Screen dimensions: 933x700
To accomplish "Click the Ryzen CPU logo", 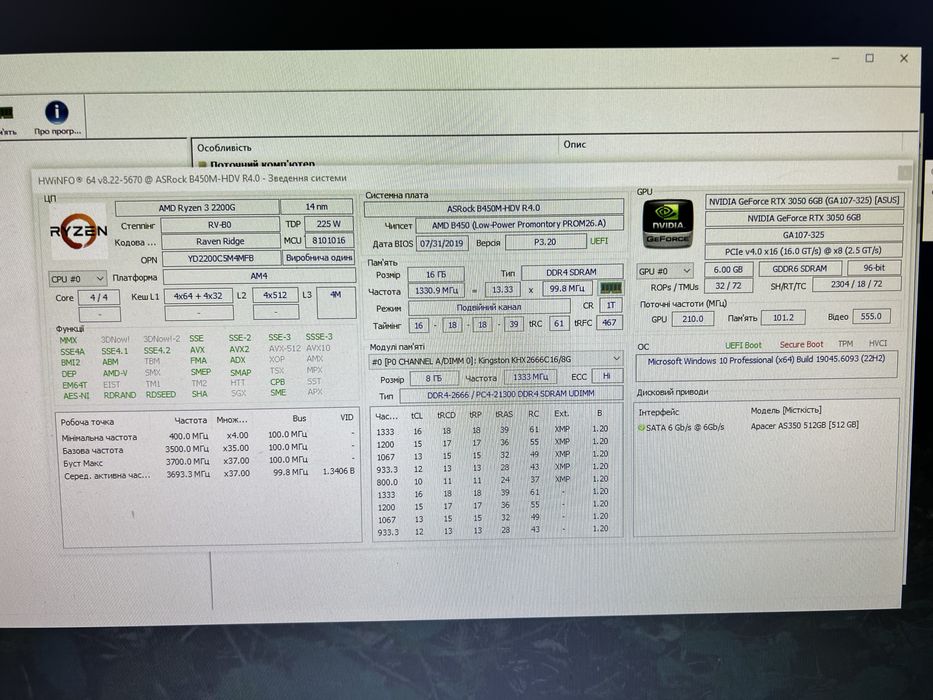I will point(79,231).
